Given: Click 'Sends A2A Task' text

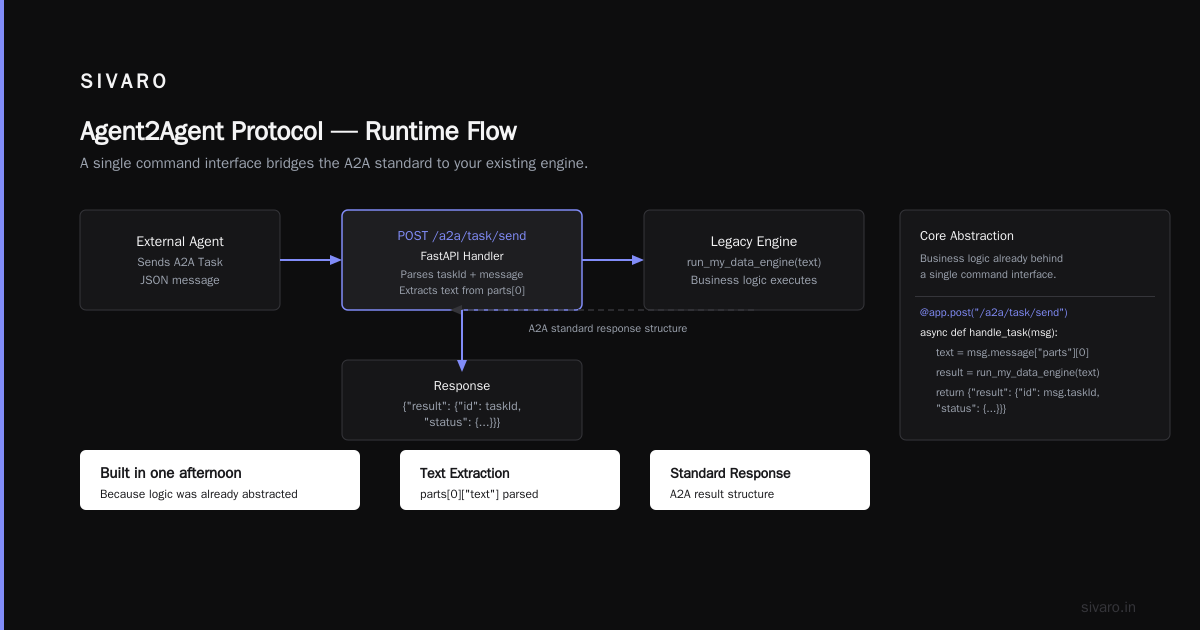Looking at the screenshot, I should click(180, 262).
